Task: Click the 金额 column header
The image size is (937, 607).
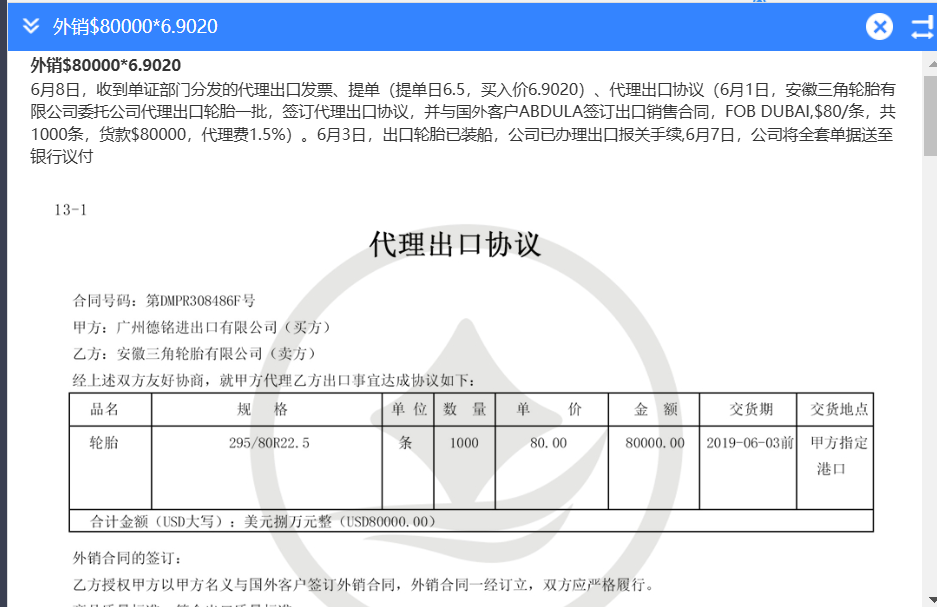Action: point(655,409)
